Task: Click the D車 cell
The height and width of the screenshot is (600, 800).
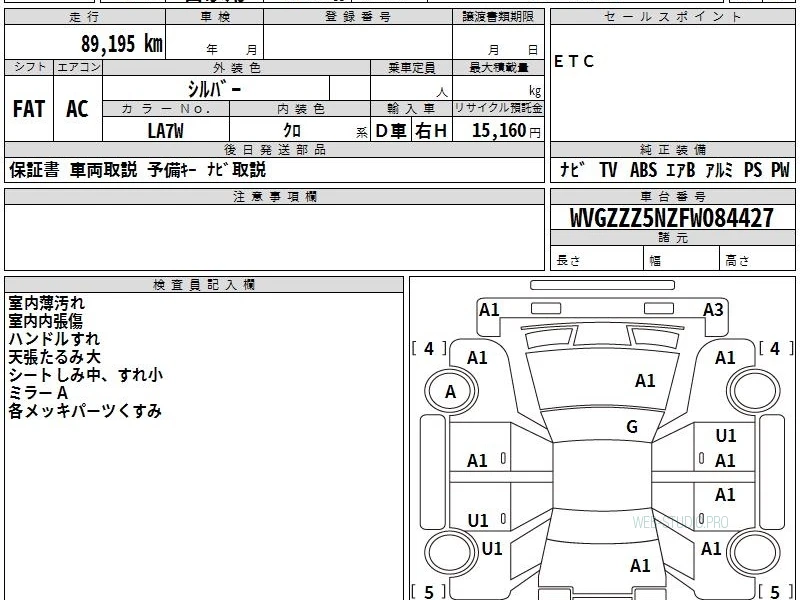Action: pos(391,131)
